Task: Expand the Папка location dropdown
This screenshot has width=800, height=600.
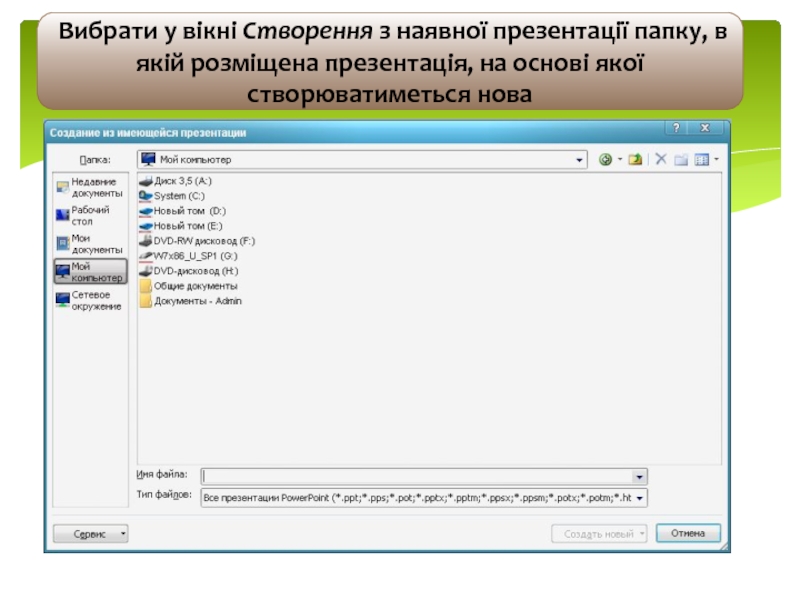Action: pyautogui.click(x=579, y=160)
